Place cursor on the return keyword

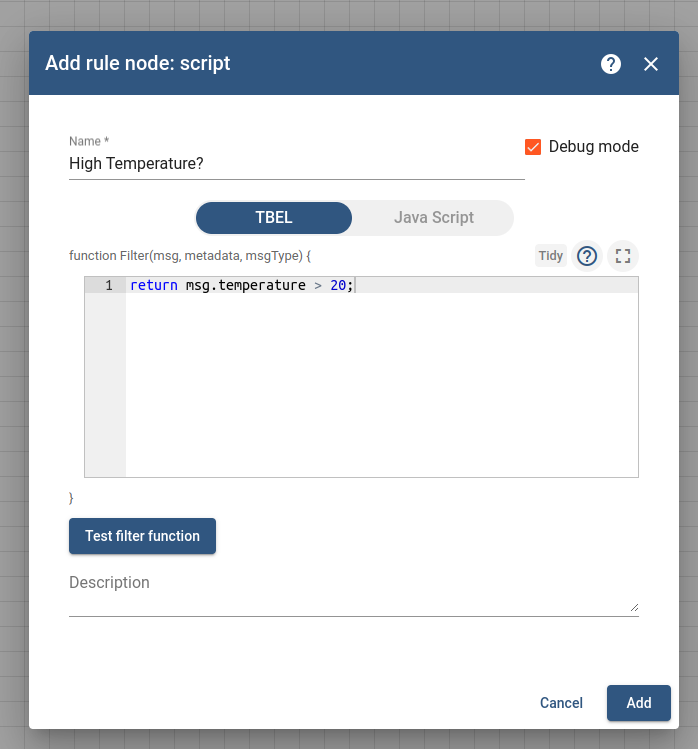tap(154, 285)
